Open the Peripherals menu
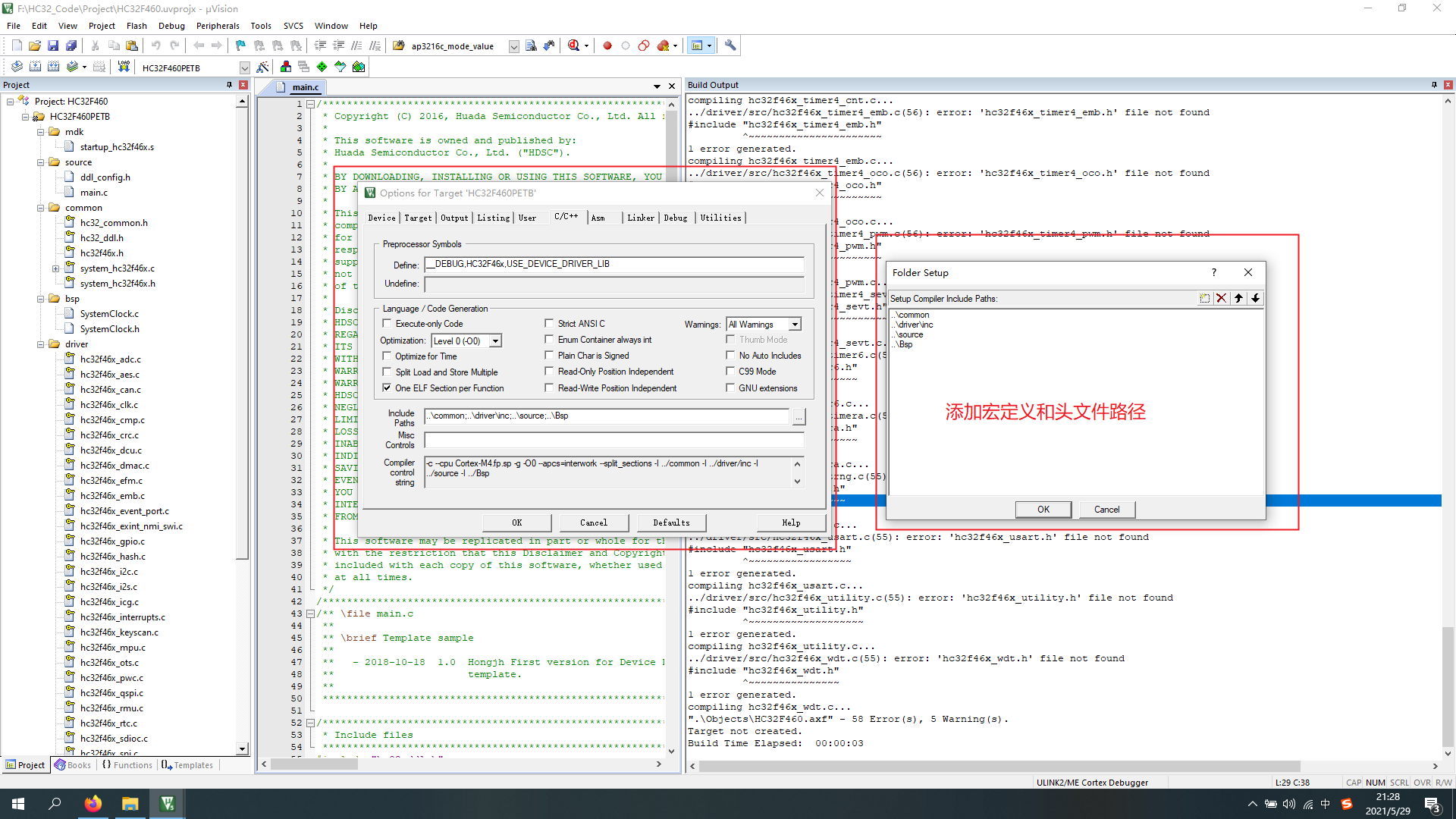Image resolution: width=1456 pixels, height=819 pixels. point(218,26)
